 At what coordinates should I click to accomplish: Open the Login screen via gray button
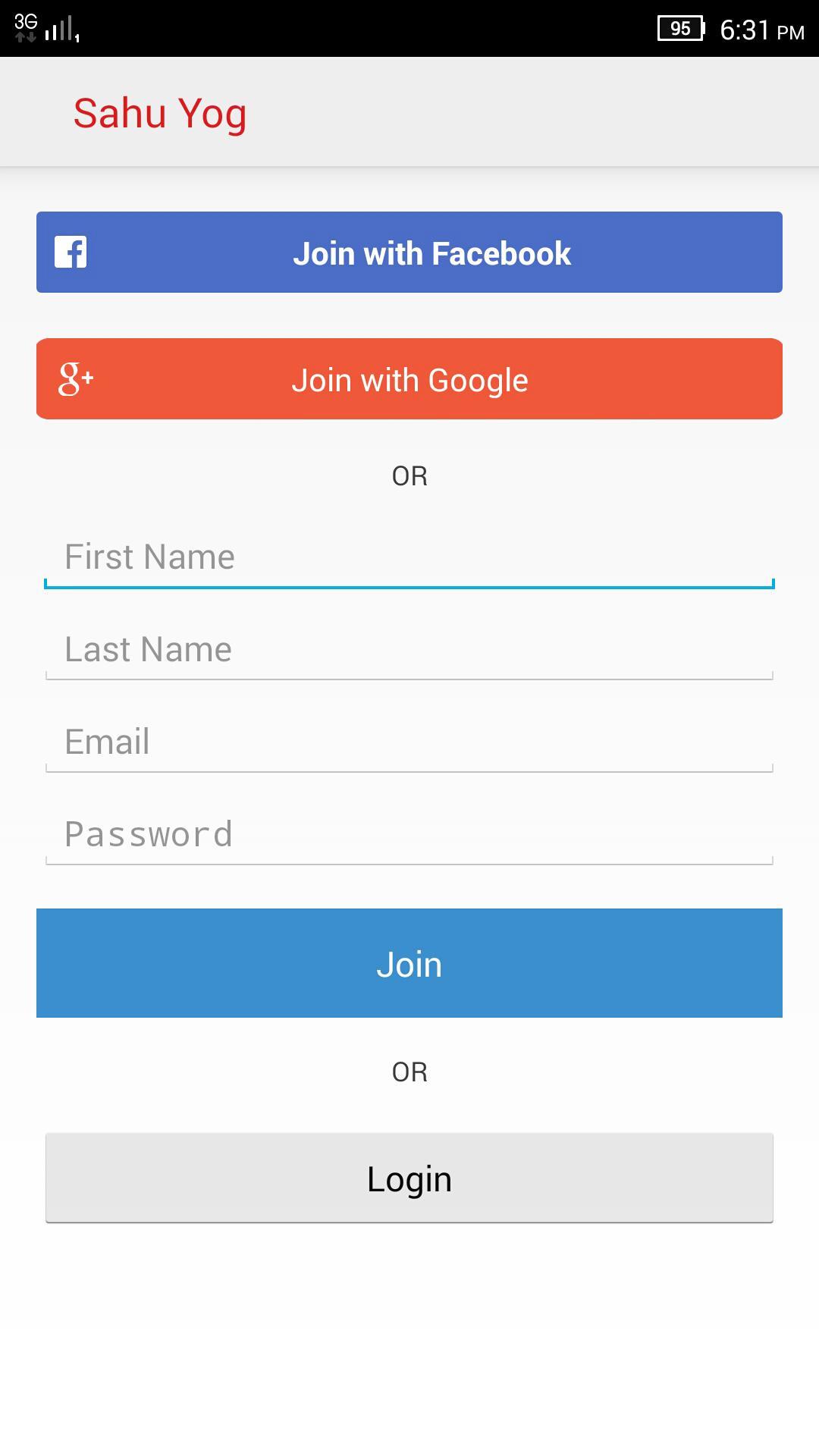[409, 1178]
